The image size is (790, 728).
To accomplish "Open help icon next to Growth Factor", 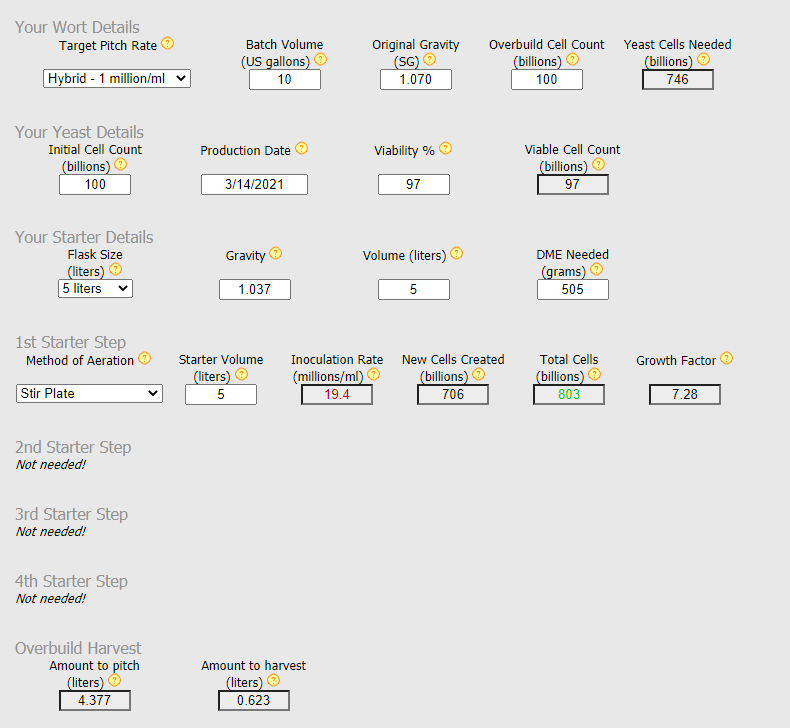I will [x=727, y=359].
